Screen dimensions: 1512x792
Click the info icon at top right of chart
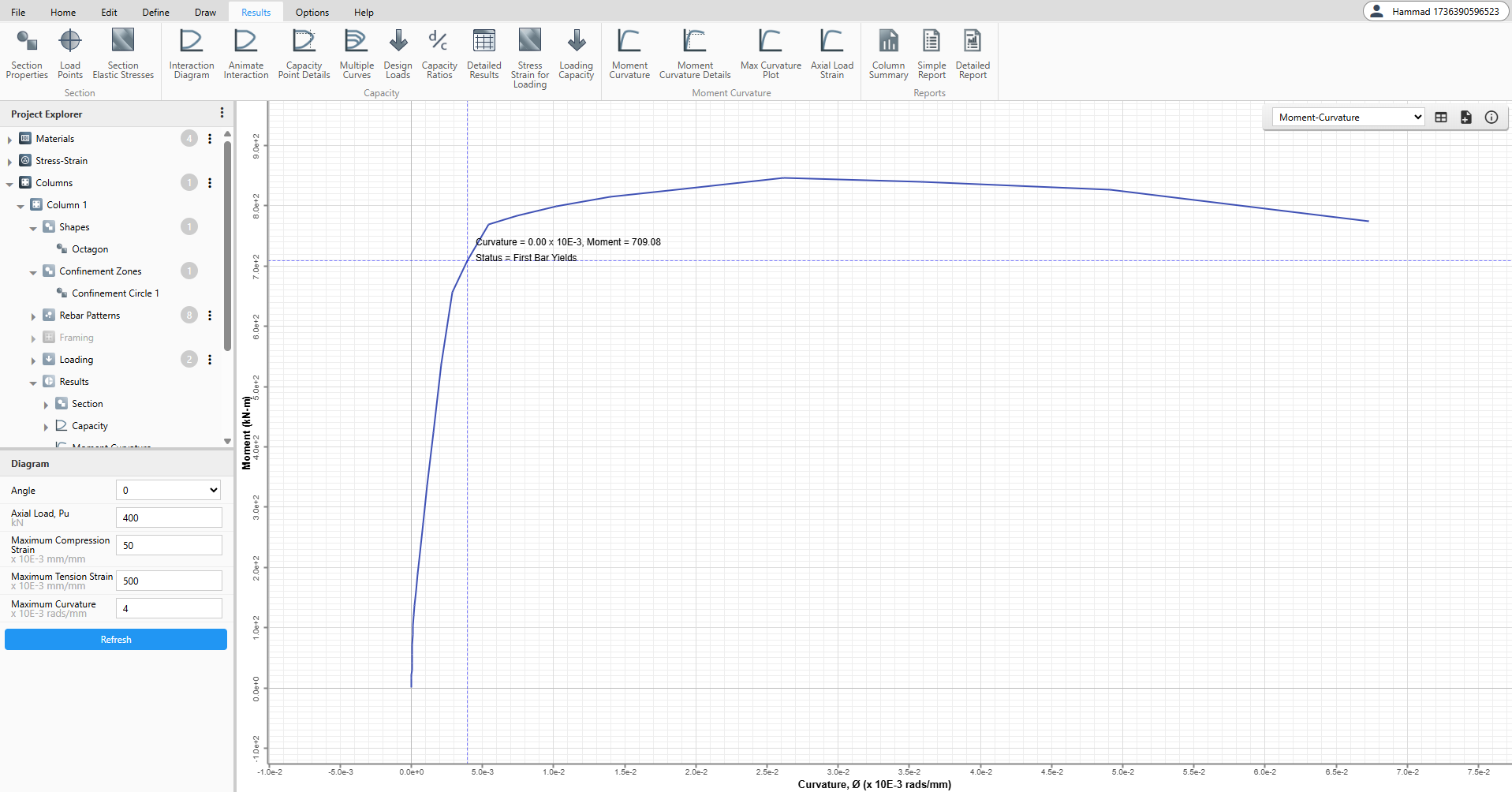1491,118
